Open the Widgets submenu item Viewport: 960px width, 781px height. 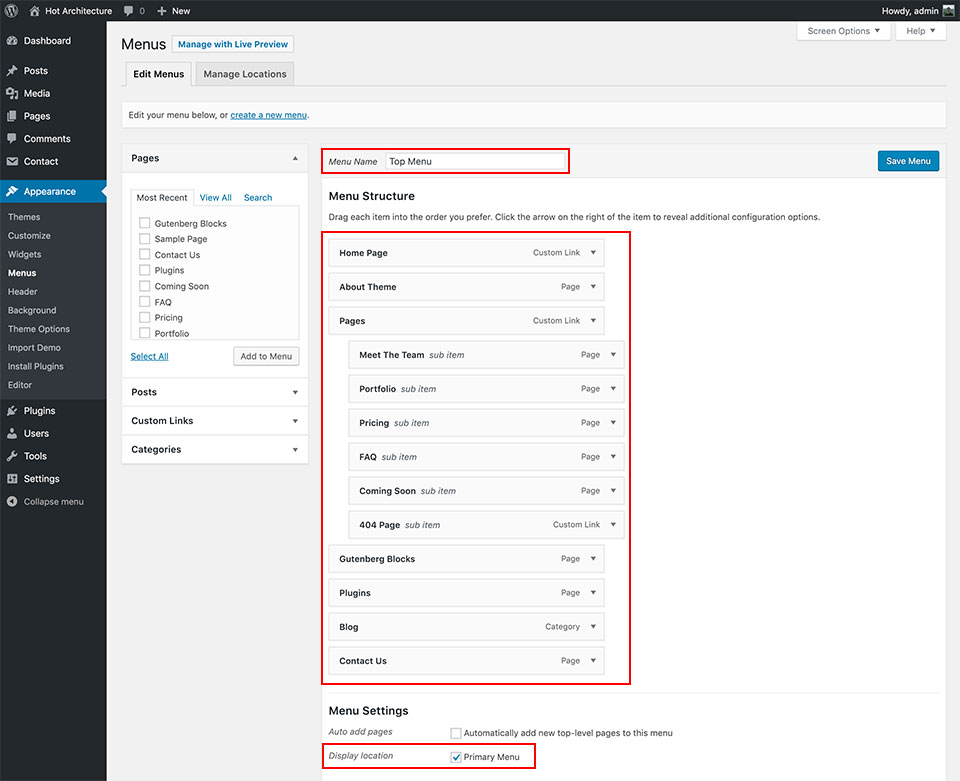(x=24, y=254)
